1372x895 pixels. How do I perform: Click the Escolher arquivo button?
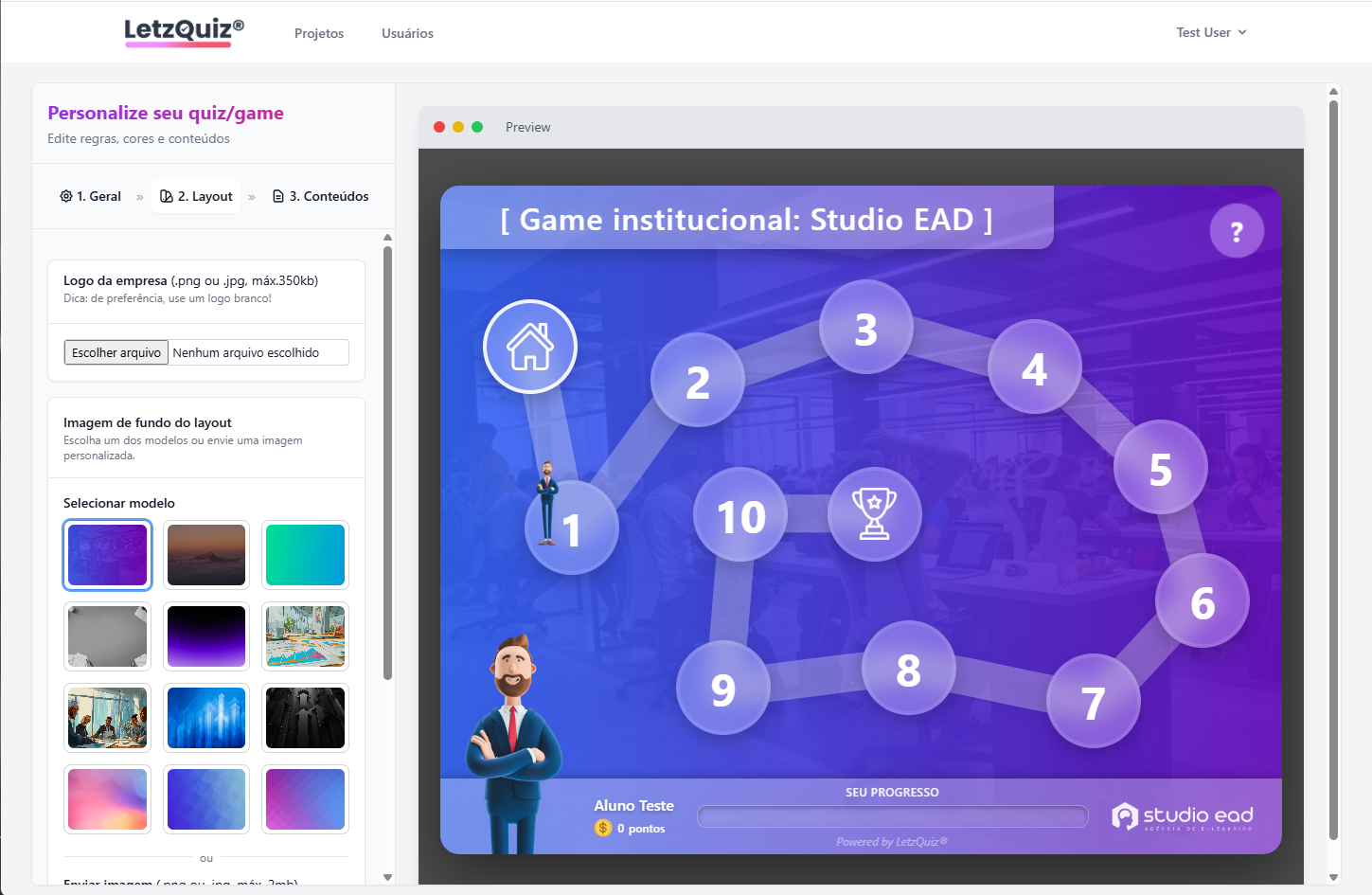coord(116,352)
